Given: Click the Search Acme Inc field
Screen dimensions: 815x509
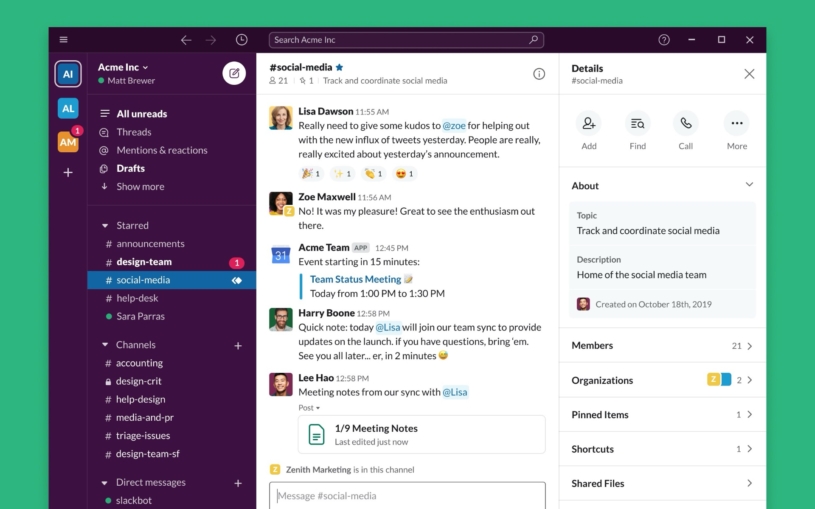Looking at the screenshot, I should pyautogui.click(x=406, y=40).
